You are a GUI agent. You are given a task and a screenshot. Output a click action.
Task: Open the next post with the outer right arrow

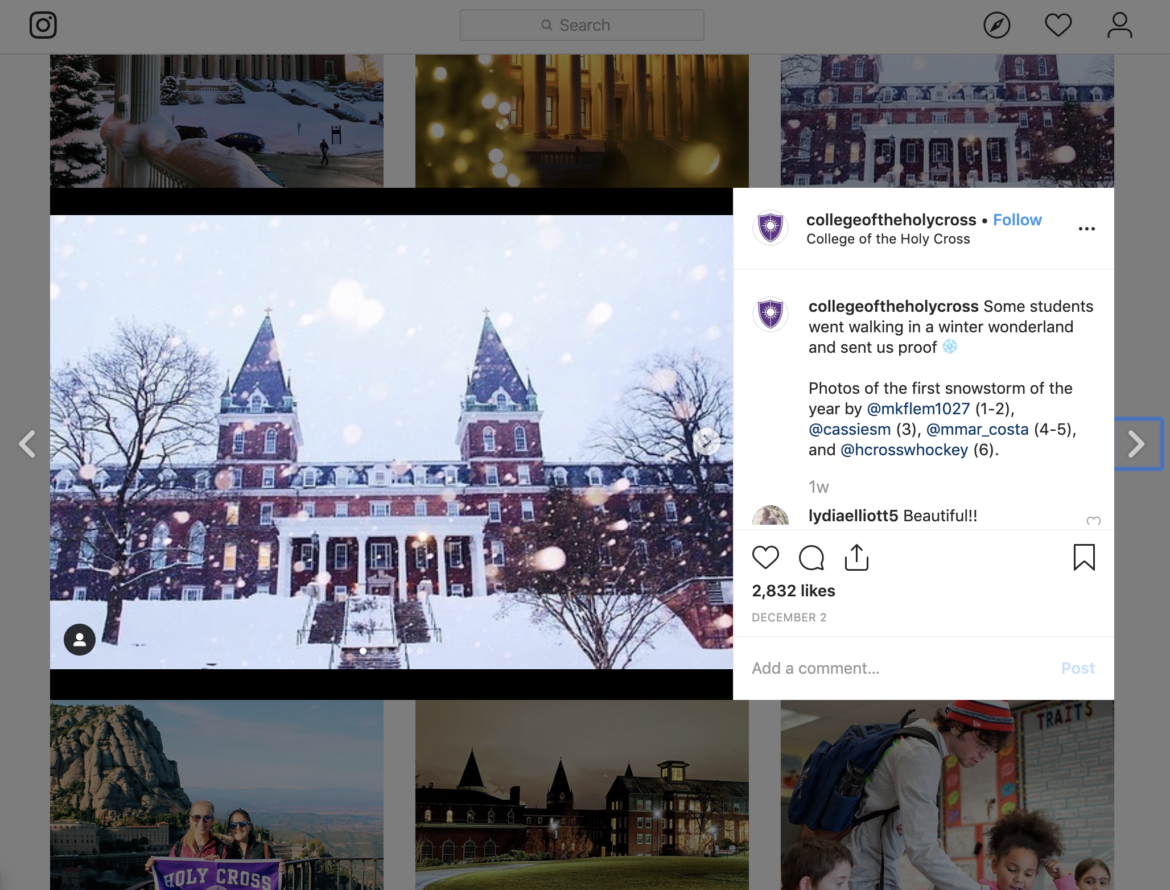[1137, 444]
